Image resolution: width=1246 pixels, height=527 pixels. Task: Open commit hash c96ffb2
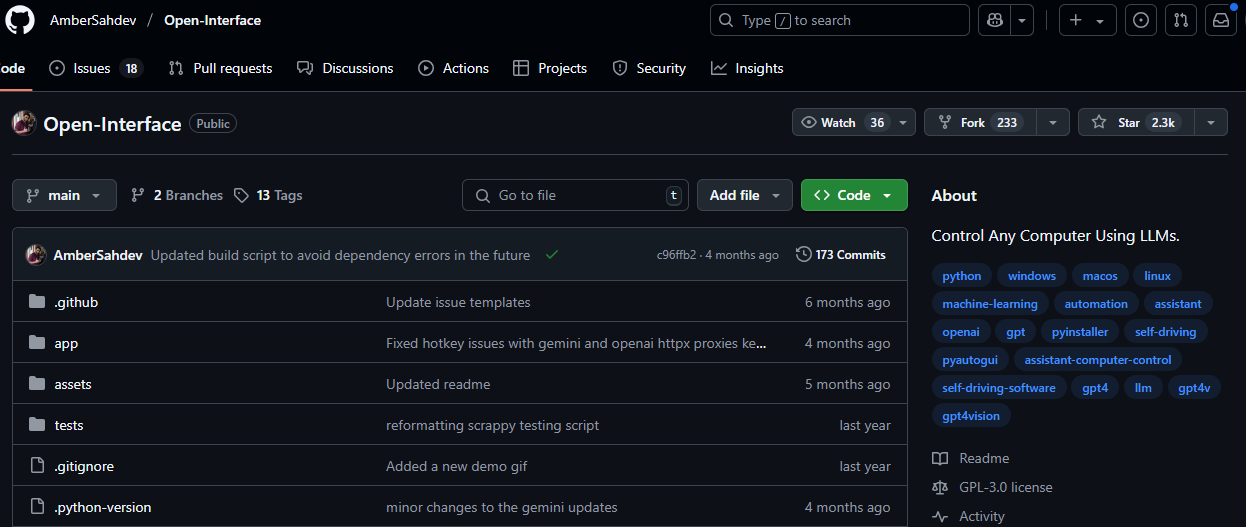(676, 255)
